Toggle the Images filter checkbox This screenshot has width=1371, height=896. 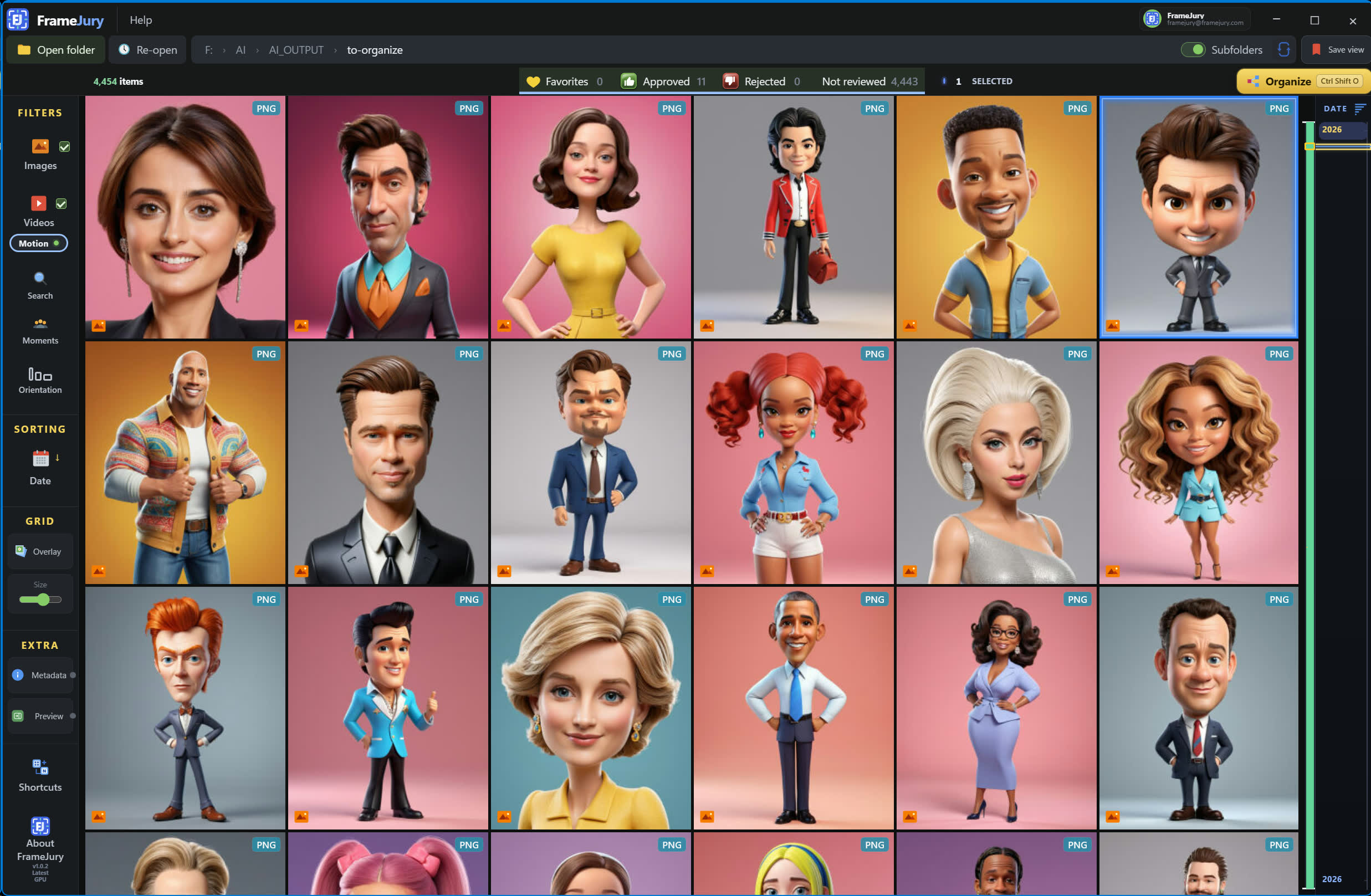click(x=64, y=147)
